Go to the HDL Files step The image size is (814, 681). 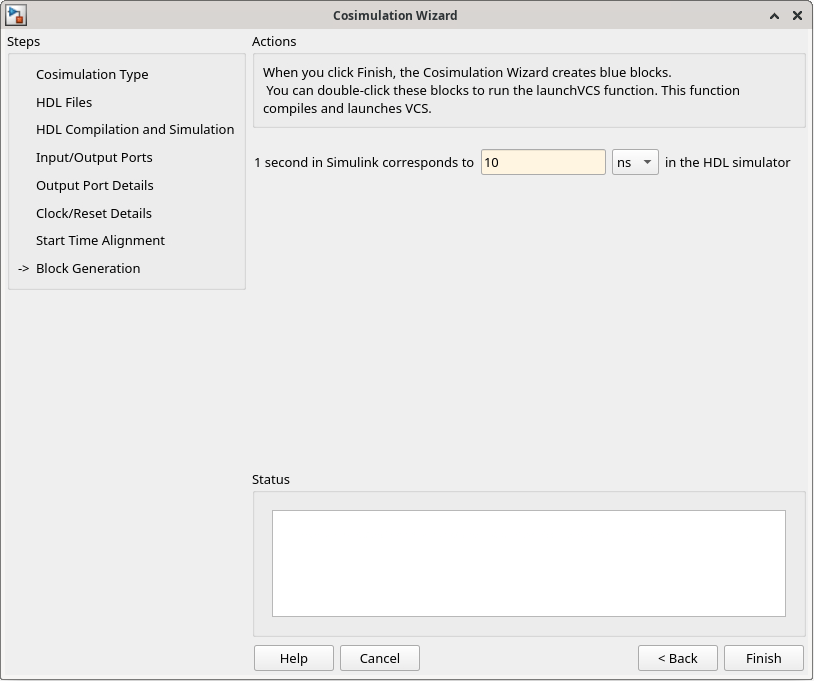pyautogui.click(x=64, y=102)
